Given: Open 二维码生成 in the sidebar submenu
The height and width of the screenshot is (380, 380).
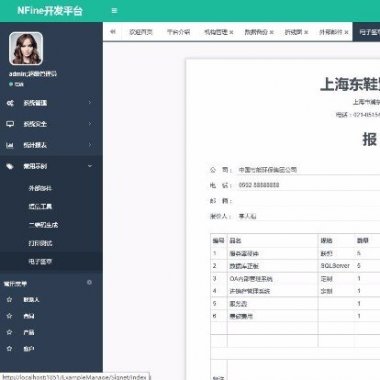Looking at the screenshot, I should (x=43, y=225).
